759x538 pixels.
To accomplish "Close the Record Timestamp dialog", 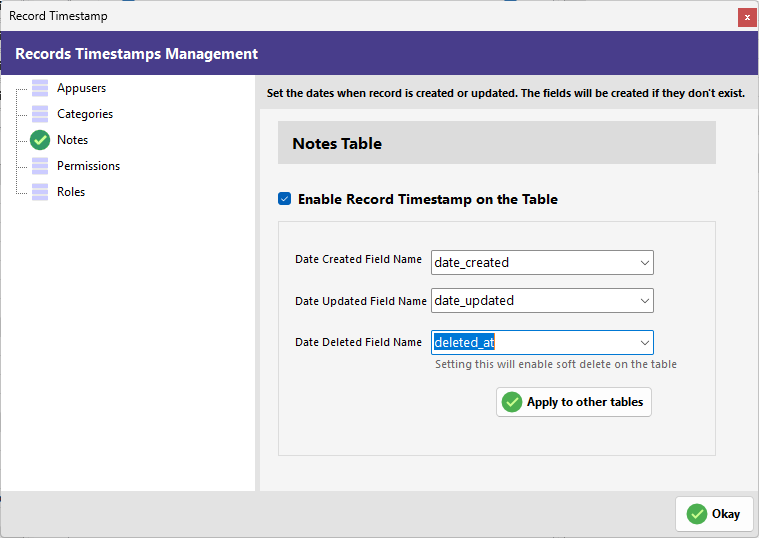I will 747,17.
